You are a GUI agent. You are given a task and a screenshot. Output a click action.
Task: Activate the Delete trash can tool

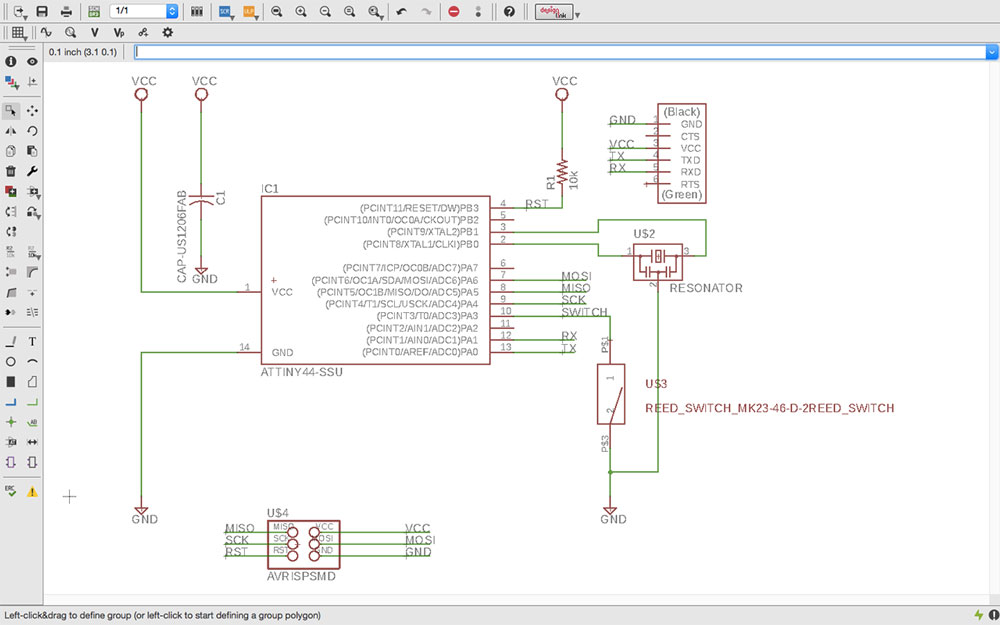click(x=11, y=171)
